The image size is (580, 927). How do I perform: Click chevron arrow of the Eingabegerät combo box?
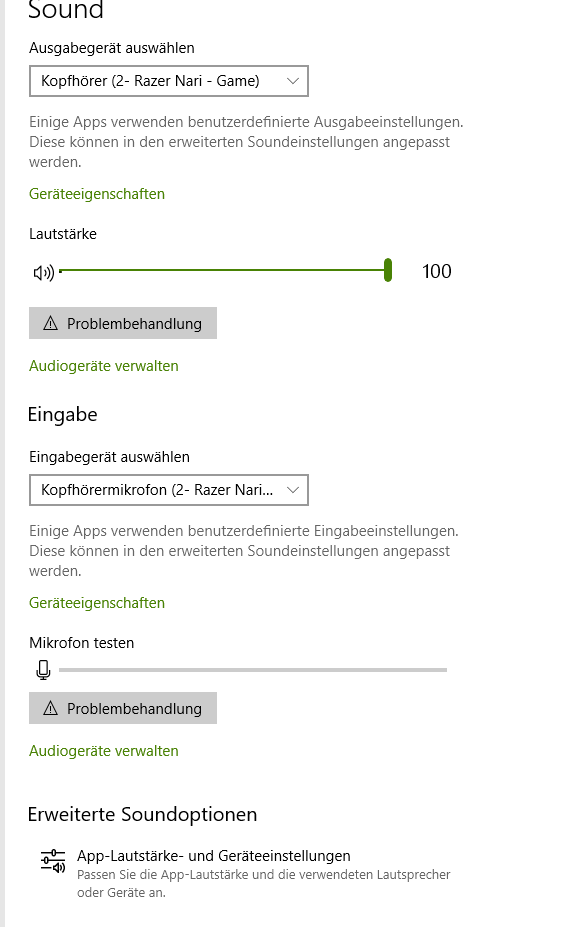[293, 490]
